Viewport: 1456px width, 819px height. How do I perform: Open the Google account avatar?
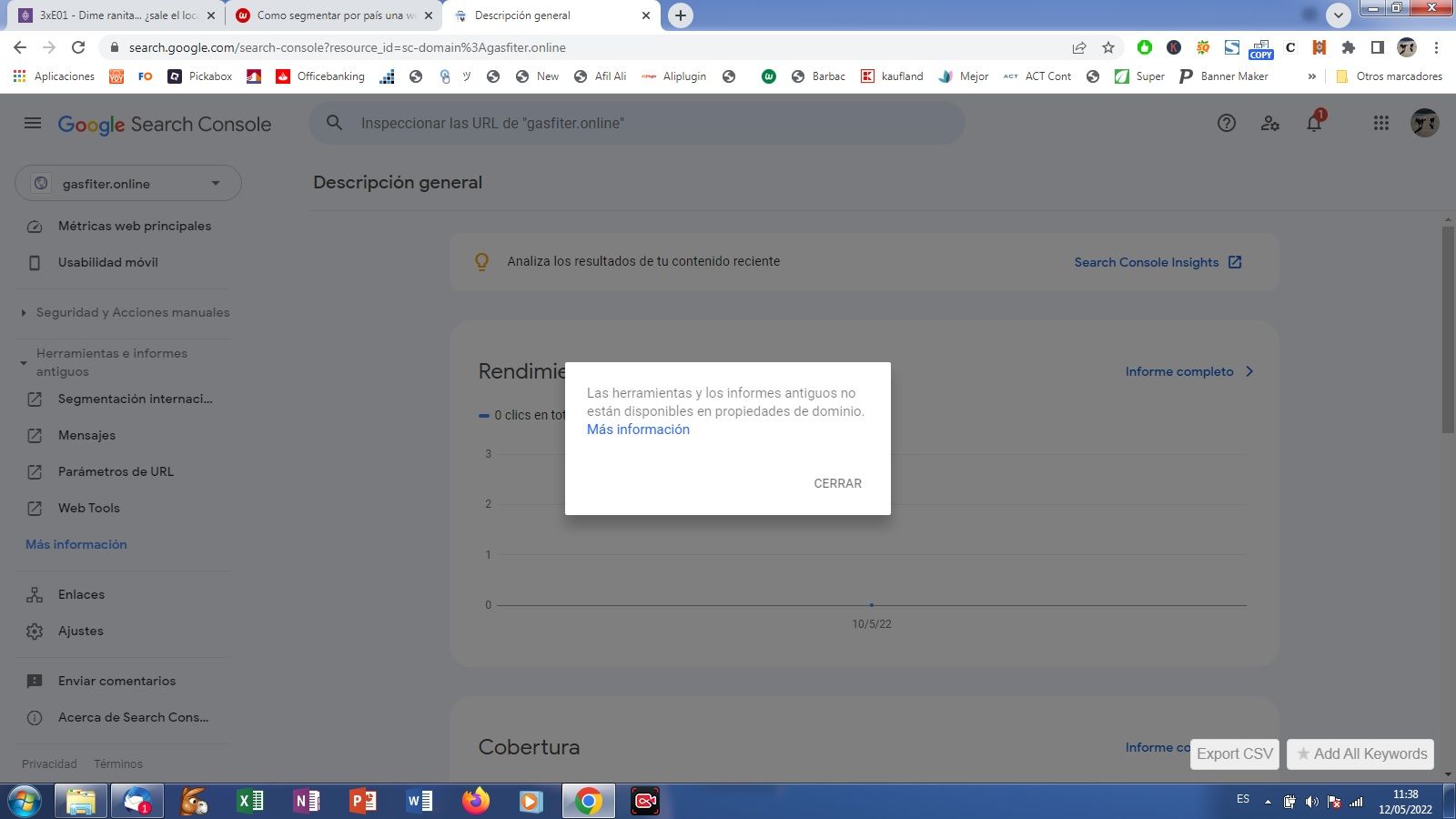click(x=1425, y=123)
